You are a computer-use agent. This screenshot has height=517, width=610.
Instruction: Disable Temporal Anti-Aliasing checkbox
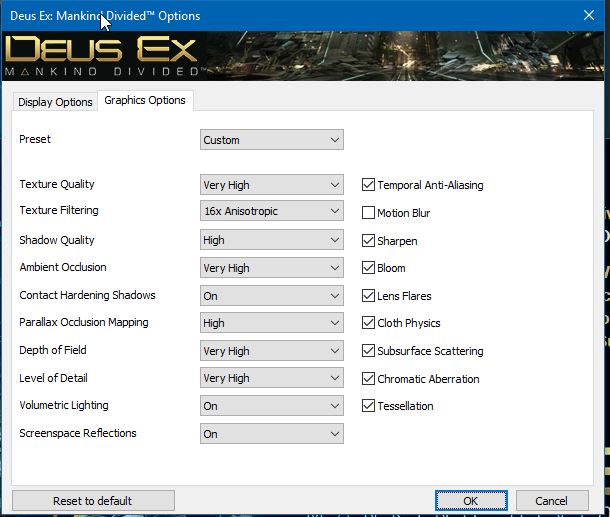point(368,185)
